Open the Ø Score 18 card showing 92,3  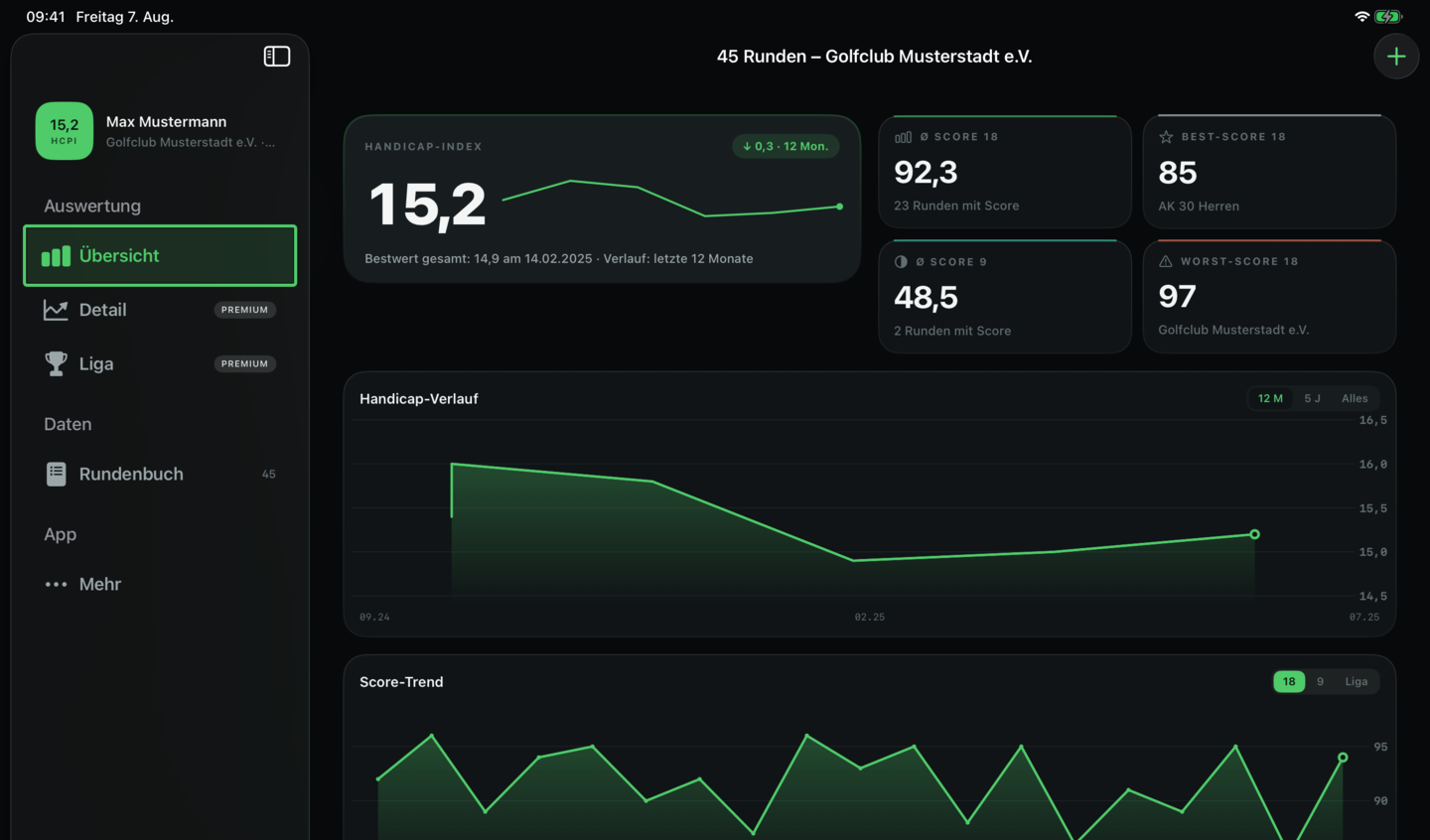click(x=1005, y=172)
